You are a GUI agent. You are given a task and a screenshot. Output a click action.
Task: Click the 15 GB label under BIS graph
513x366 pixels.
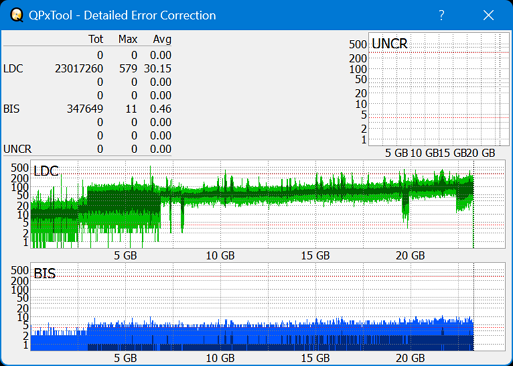coord(315,358)
